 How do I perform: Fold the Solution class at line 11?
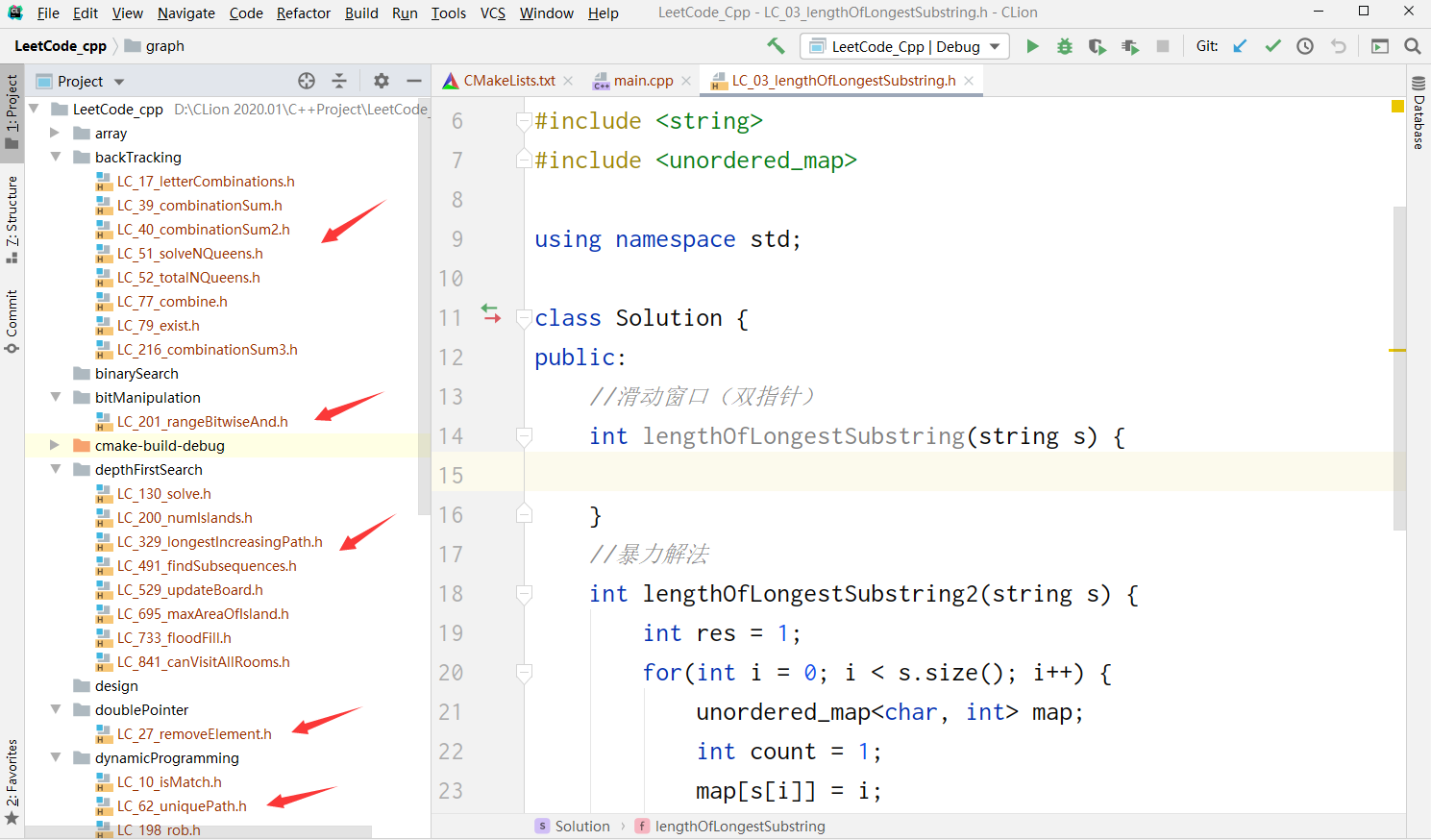[x=524, y=318]
